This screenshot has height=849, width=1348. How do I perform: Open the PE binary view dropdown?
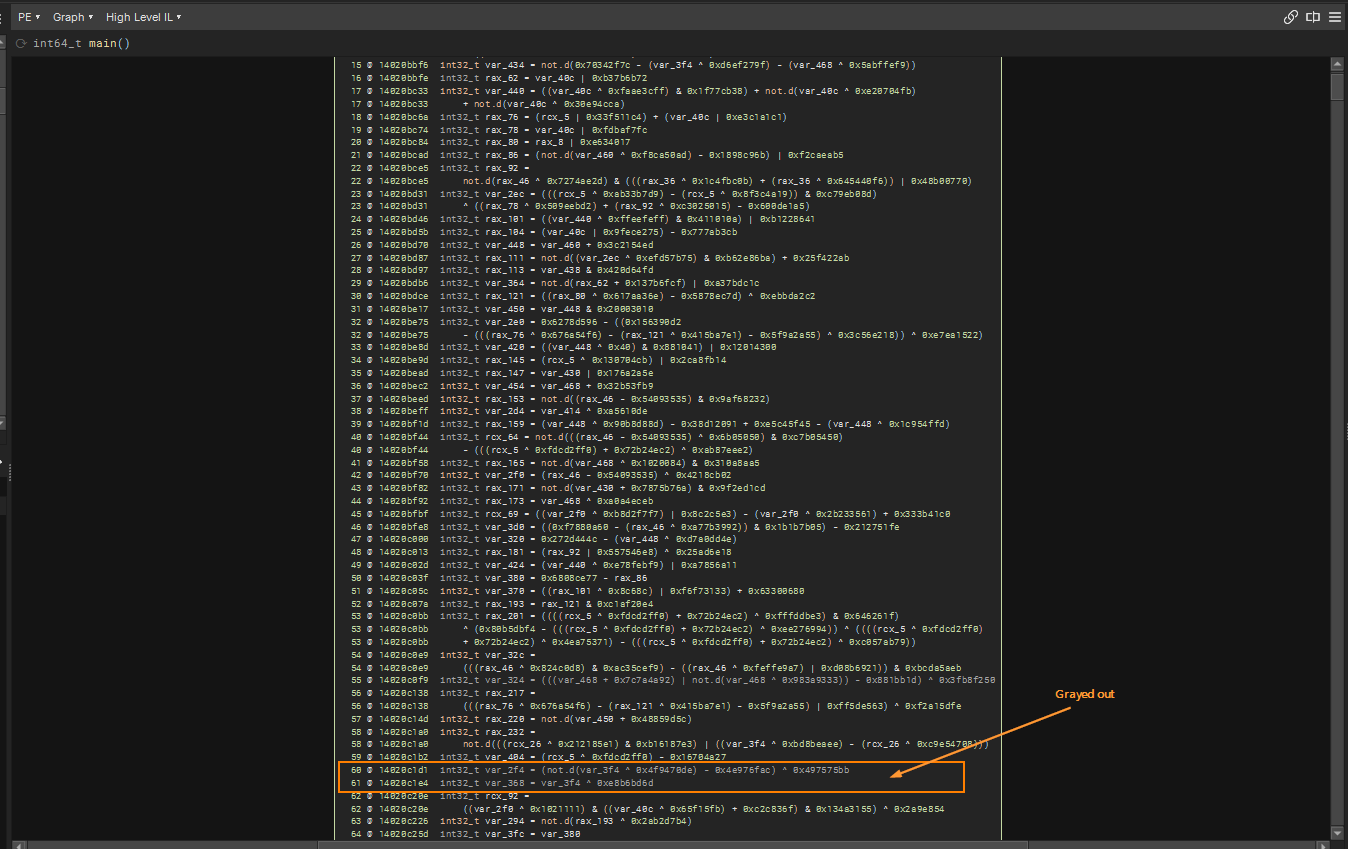[x=29, y=17]
